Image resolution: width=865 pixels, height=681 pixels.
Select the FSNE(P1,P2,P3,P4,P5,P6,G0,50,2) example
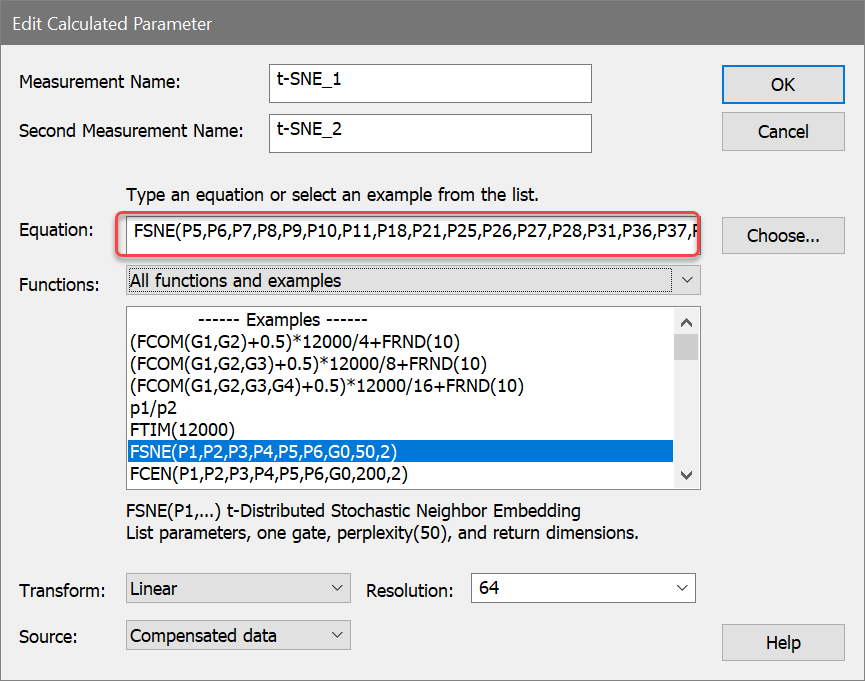click(x=399, y=451)
